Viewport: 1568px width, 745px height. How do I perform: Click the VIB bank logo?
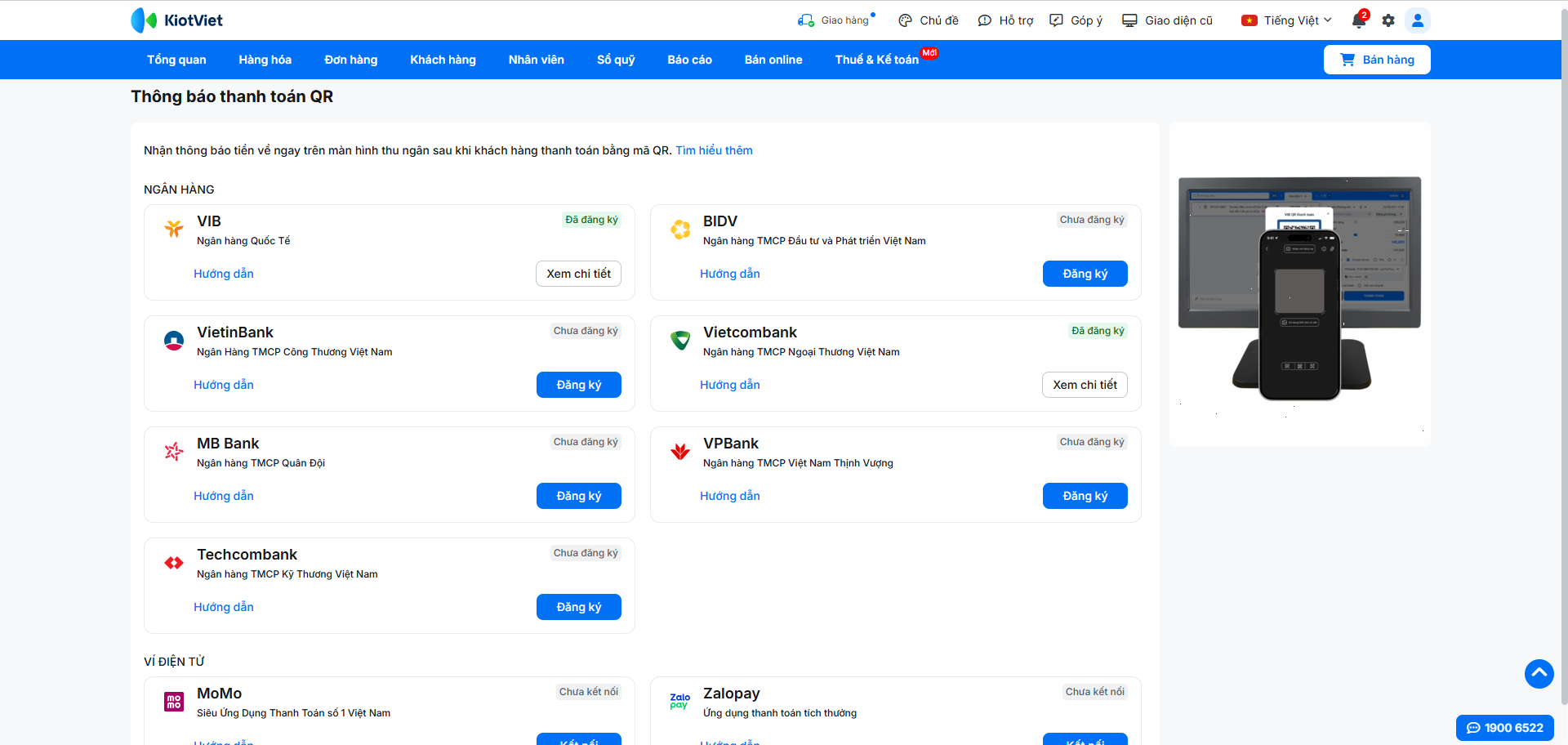(174, 229)
